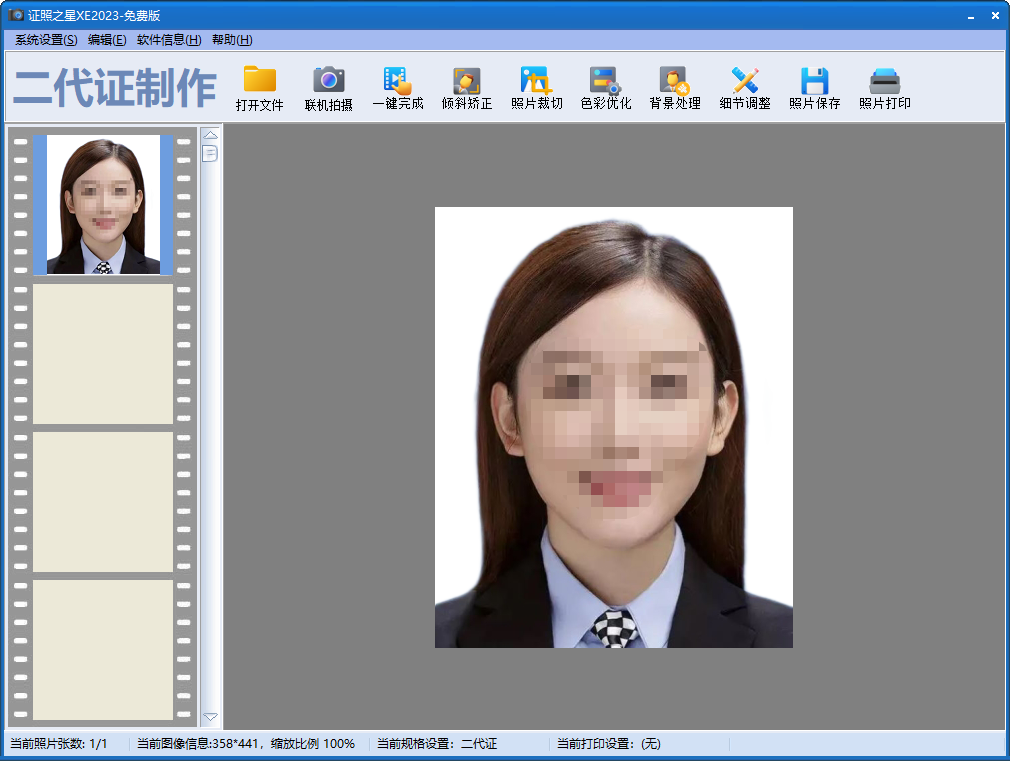Open background processing (背景处理) tool
Screen dimensions: 1010x761
tap(674, 82)
